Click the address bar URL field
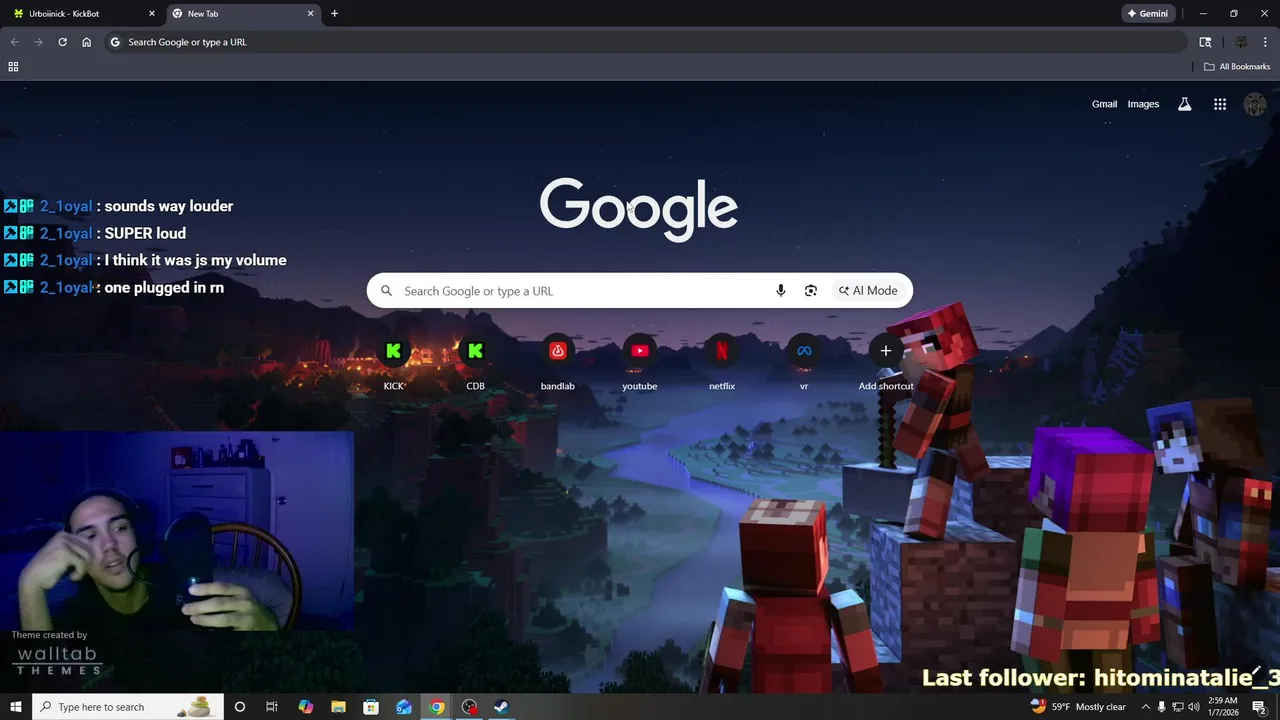Viewport: 1280px width, 720px height. [x=645, y=42]
